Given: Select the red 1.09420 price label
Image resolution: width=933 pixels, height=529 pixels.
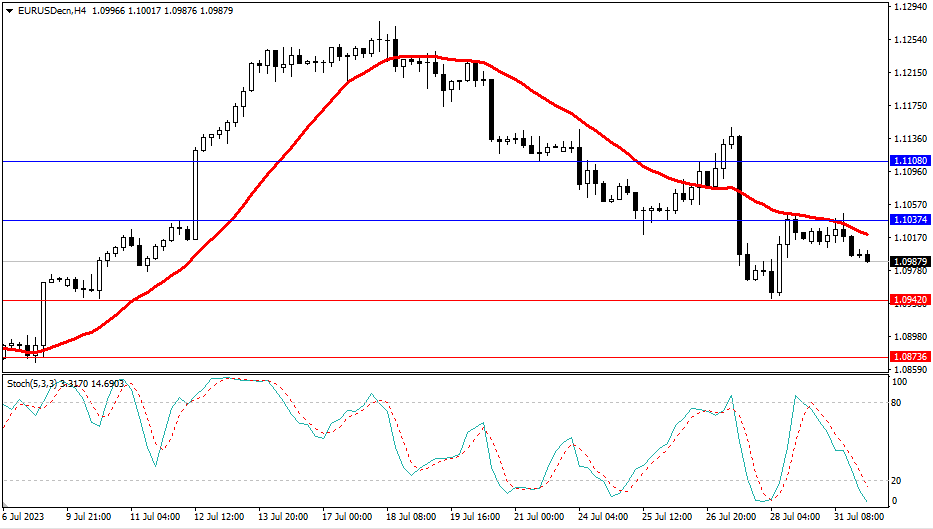Looking at the screenshot, I should pyautogui.click(x=909, y=299).
